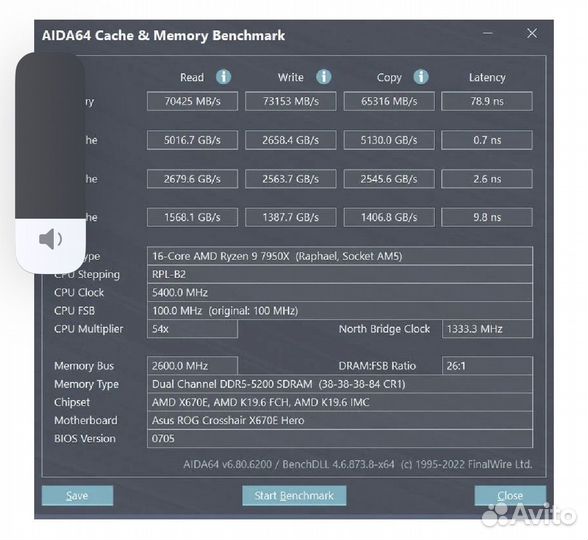Click the Close button at bottom right
Screen dimensions: 588x540
pos(510,496)
